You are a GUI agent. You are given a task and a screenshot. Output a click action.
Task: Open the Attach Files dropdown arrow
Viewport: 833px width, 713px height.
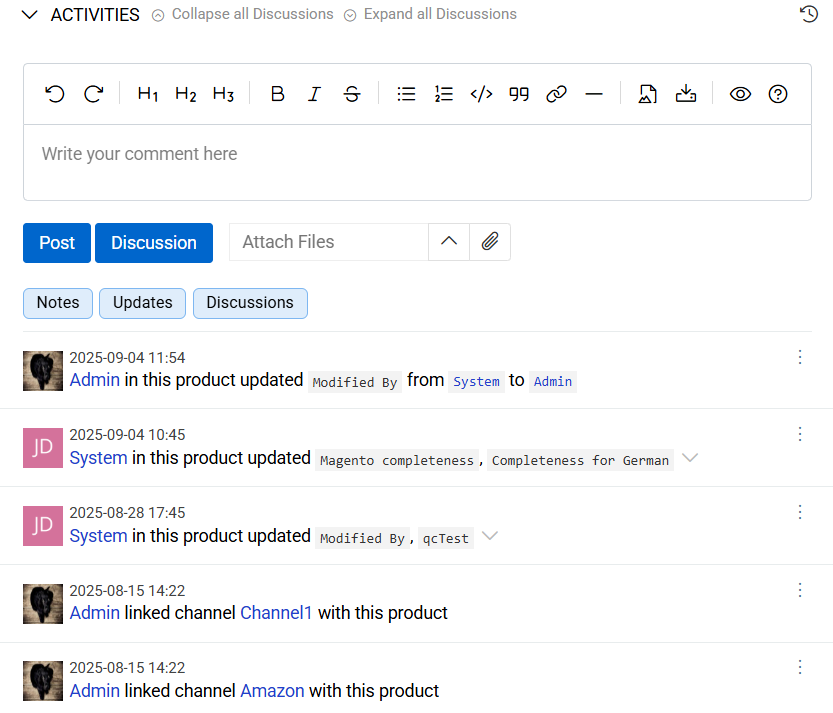(x=449, y=242)
